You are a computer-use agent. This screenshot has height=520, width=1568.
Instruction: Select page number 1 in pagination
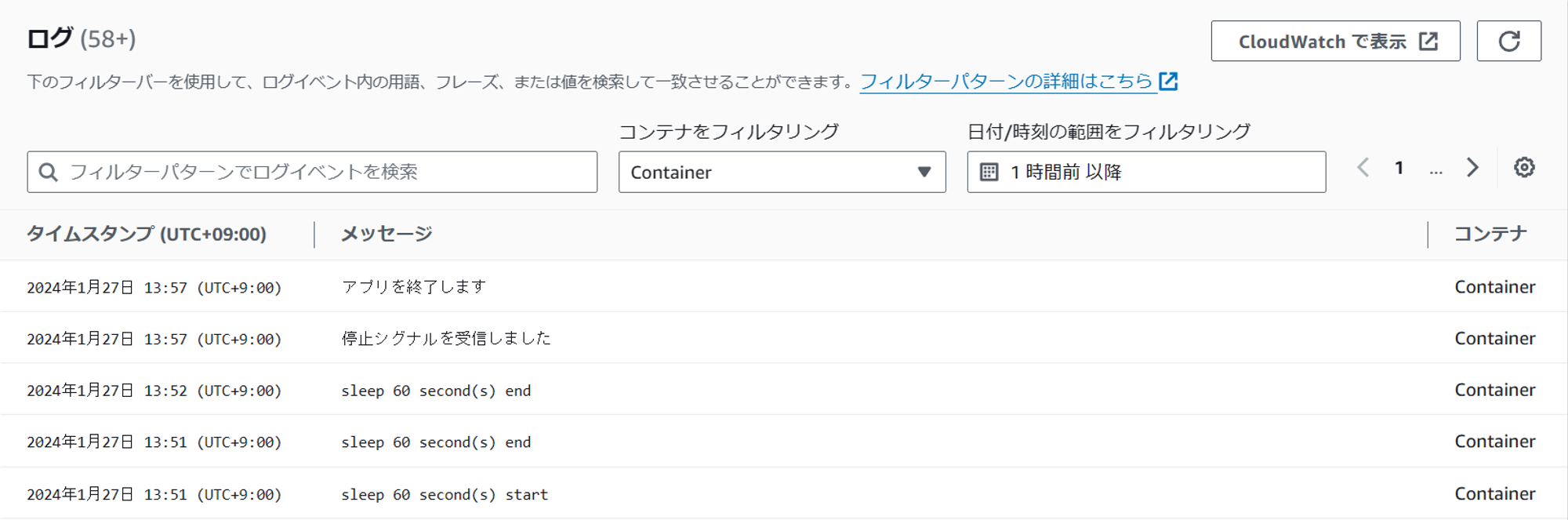click(1399, 168)
